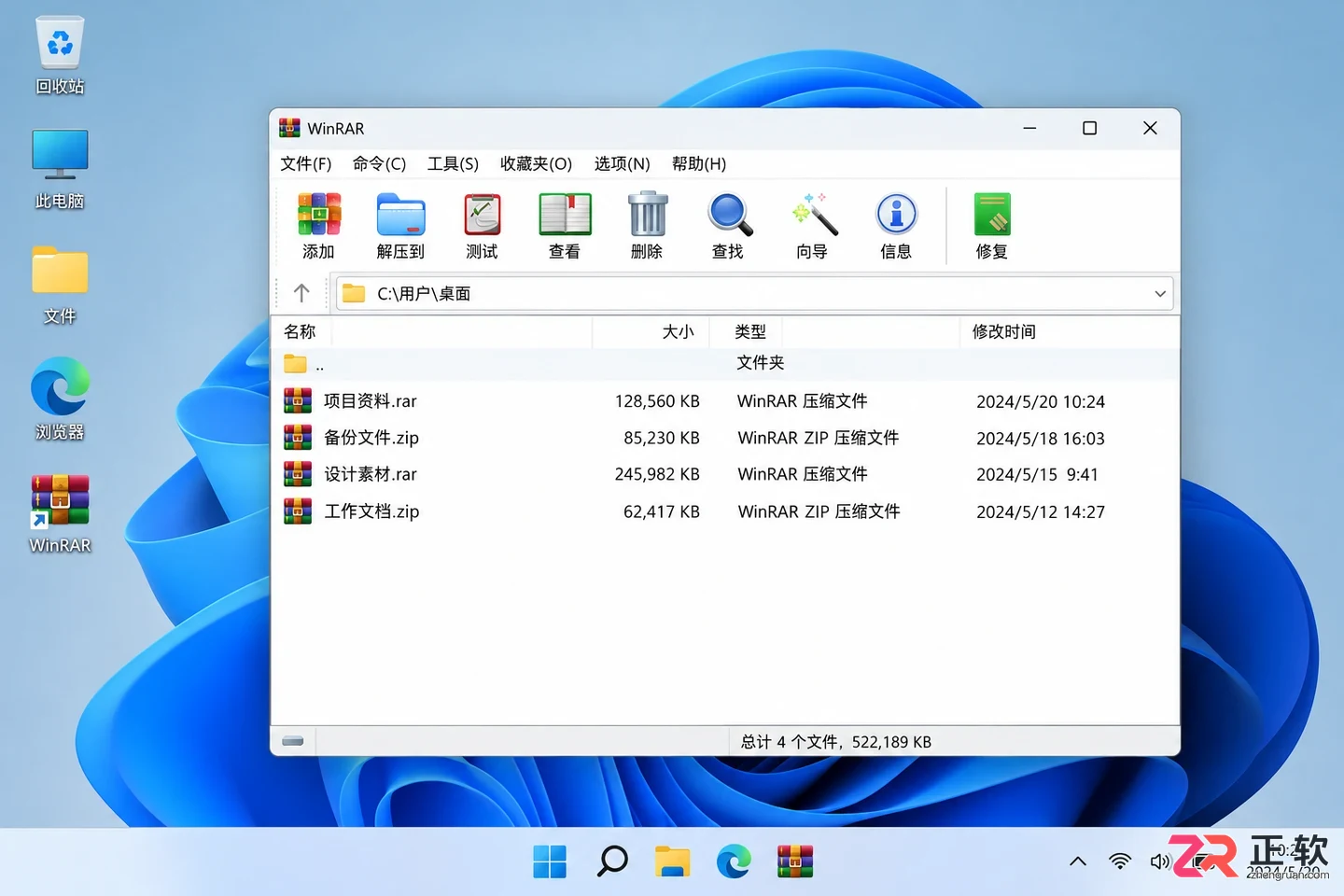Open the Wi-Fi network tray icon
Viewport: 1344px width, 896px height.
click(x=1120, y=861)
